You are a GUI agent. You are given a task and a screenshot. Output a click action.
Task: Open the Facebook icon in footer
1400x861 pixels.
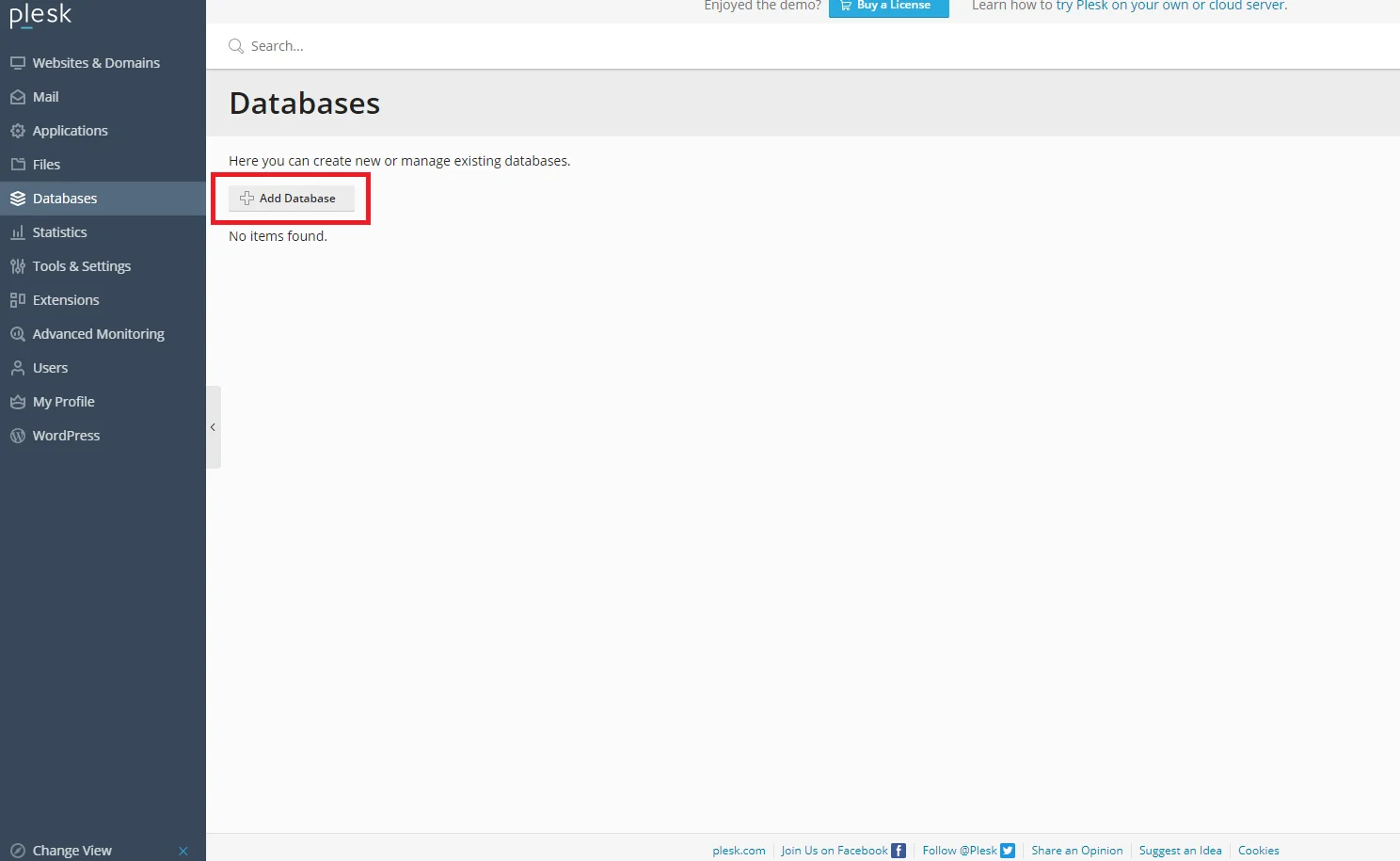pyautogui.click(x=899, y=851)
